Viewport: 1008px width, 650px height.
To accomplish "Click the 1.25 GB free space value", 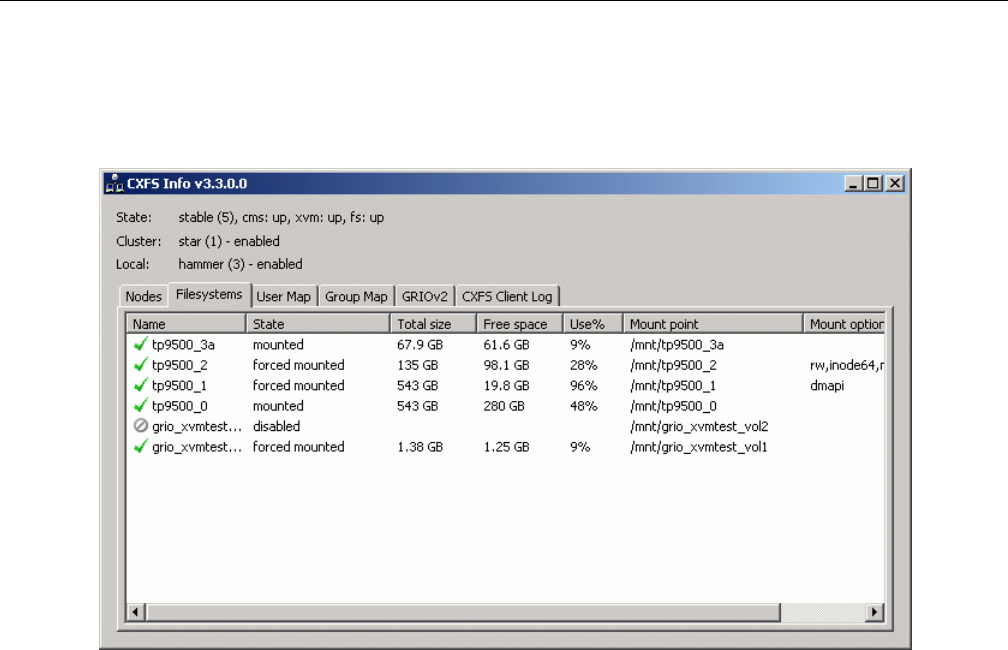I will (507, 447).
